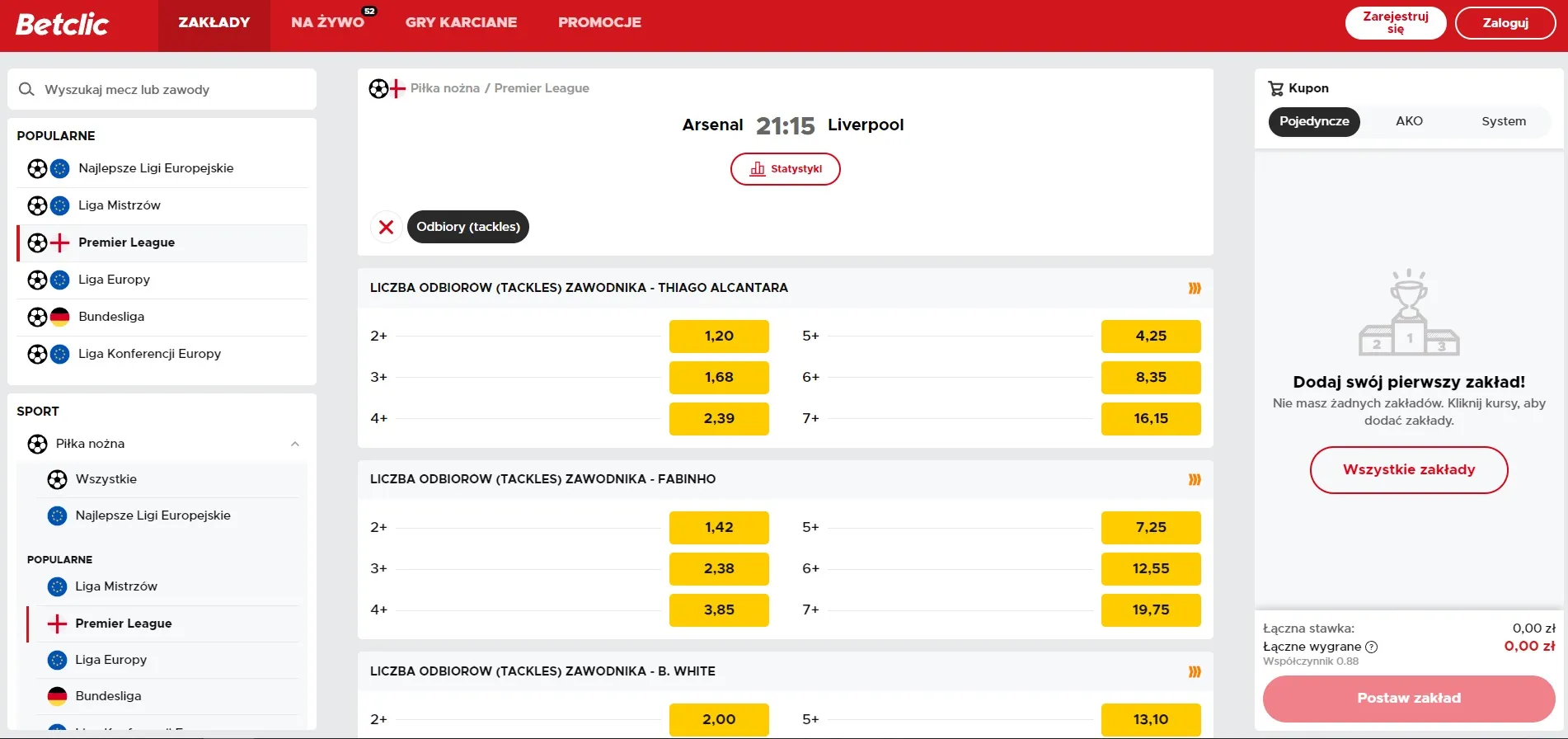This screenshot has height=739, width=1568.
Task: Click Premier League breadcrumb link
Action: pyautogui.click(x=542, y=88)
